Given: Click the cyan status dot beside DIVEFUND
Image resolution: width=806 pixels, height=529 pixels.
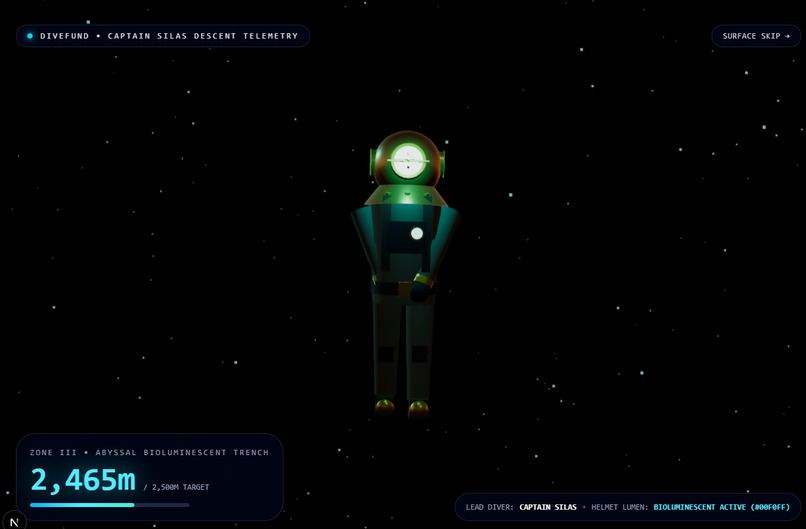Looking at the screenshot, I should pyautogui.click(x=30, y=36).
